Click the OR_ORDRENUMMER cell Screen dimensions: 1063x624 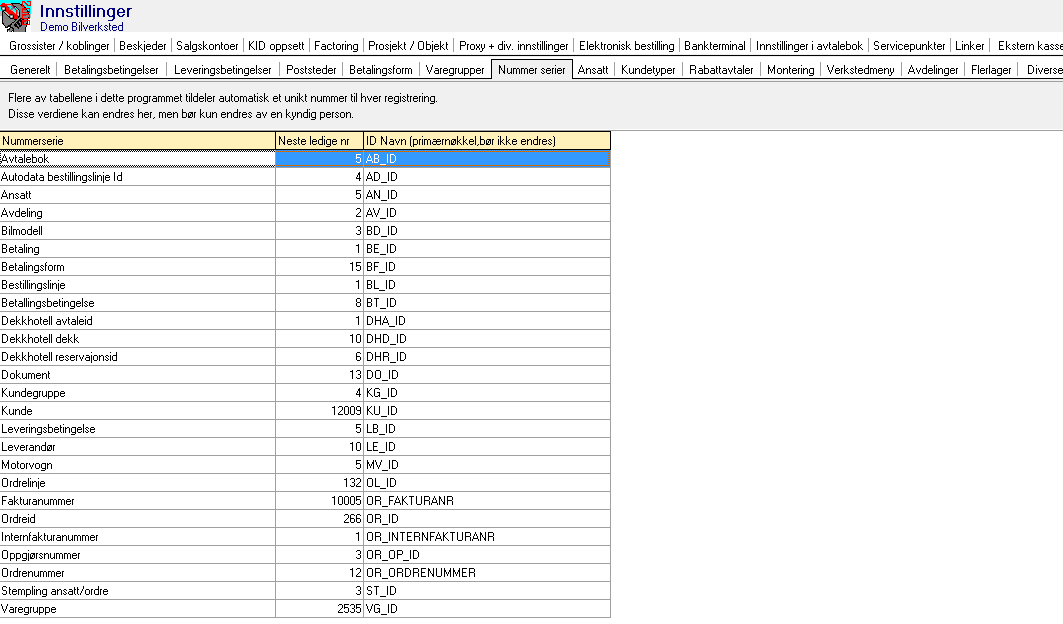point(487,572)
